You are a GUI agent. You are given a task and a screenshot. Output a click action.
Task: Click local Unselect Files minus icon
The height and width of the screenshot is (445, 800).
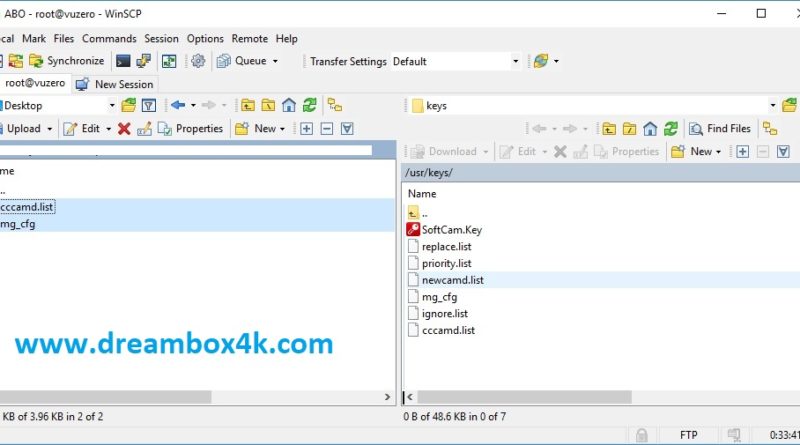click(327, 129)
